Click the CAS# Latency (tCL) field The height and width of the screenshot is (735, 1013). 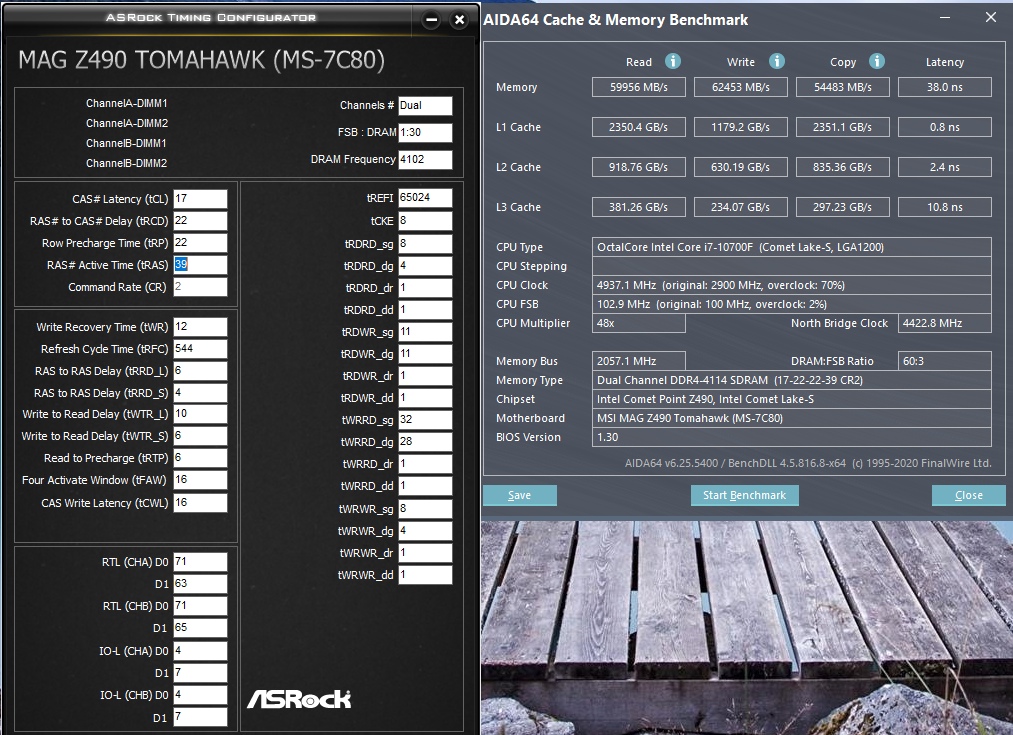(200, 199)
